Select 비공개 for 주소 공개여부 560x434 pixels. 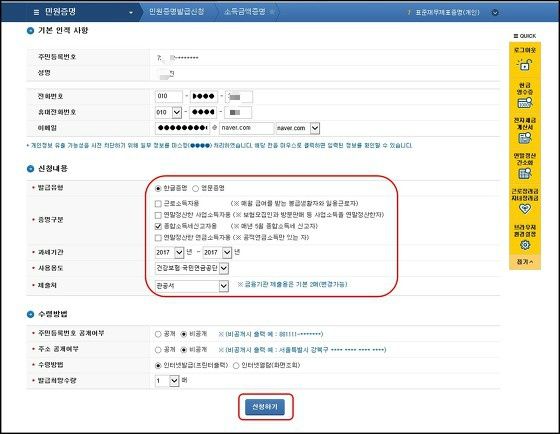click(184, 350)
